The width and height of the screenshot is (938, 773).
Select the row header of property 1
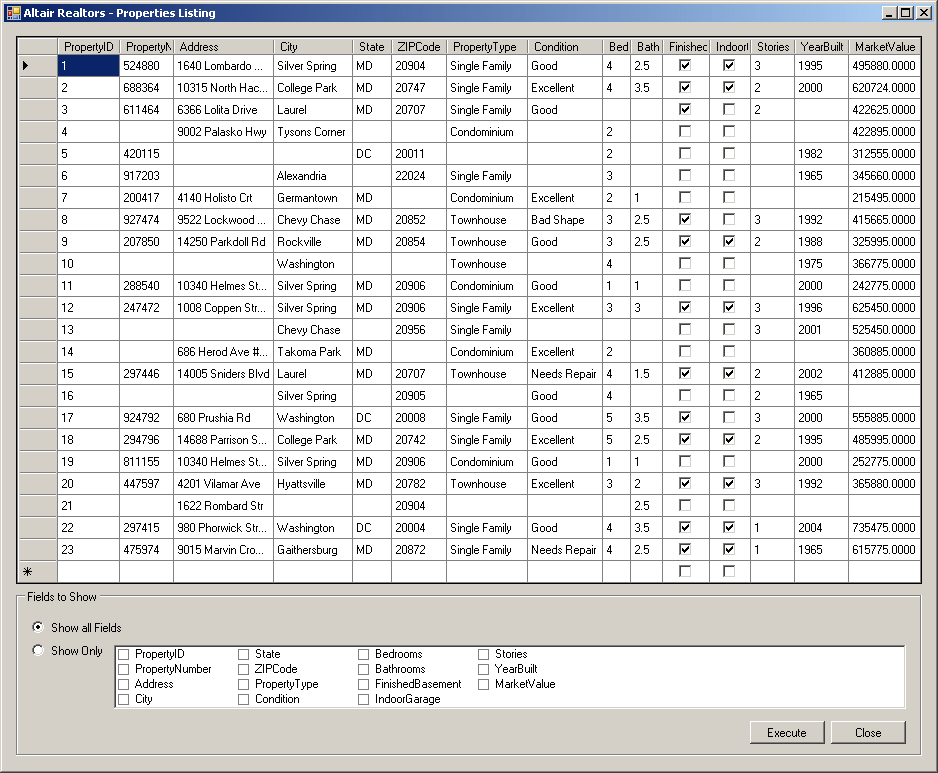tap(38, 65)
